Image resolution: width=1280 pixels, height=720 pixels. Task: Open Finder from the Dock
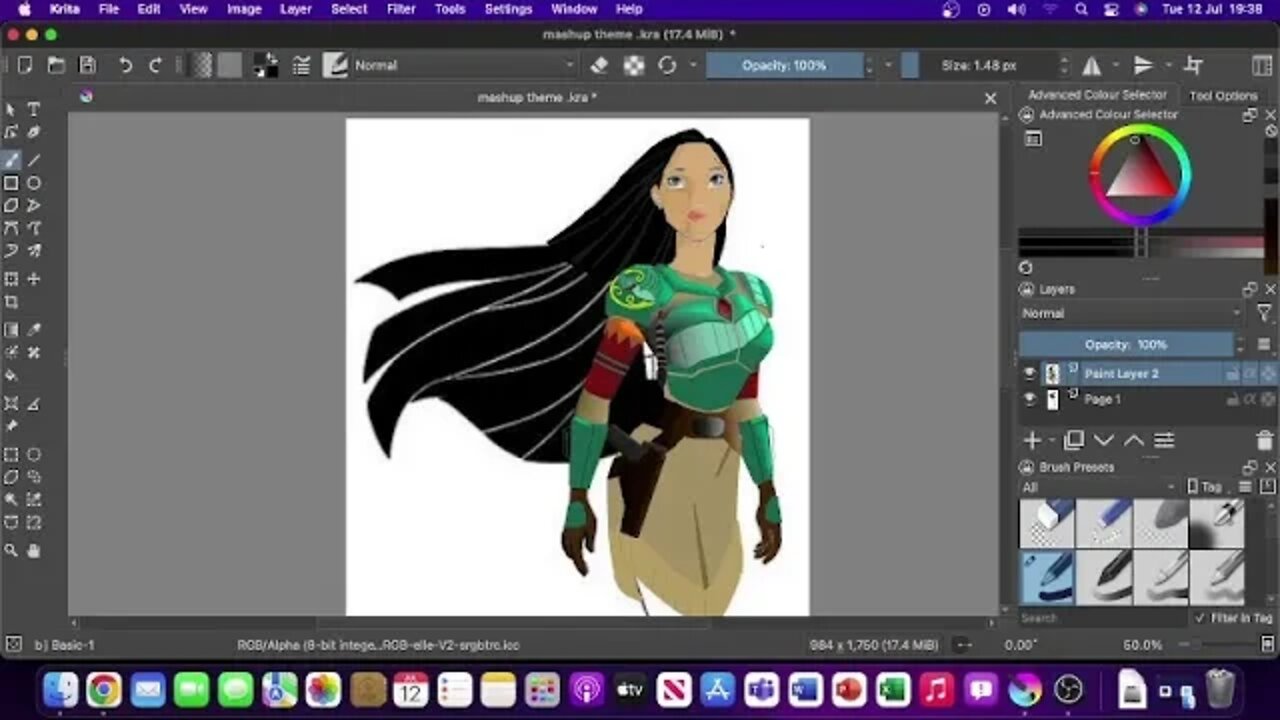[60, 690]
